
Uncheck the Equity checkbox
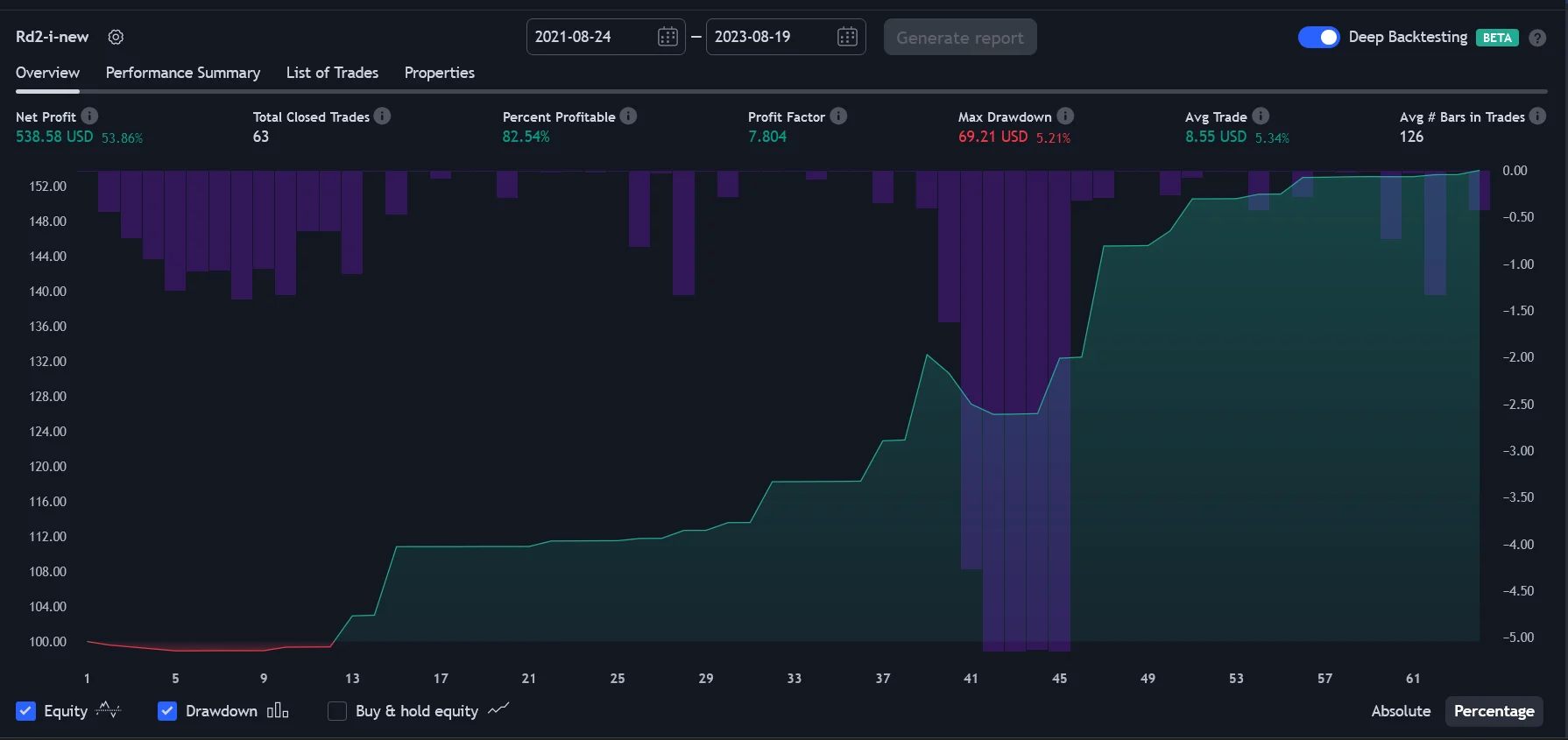[26, 711]
